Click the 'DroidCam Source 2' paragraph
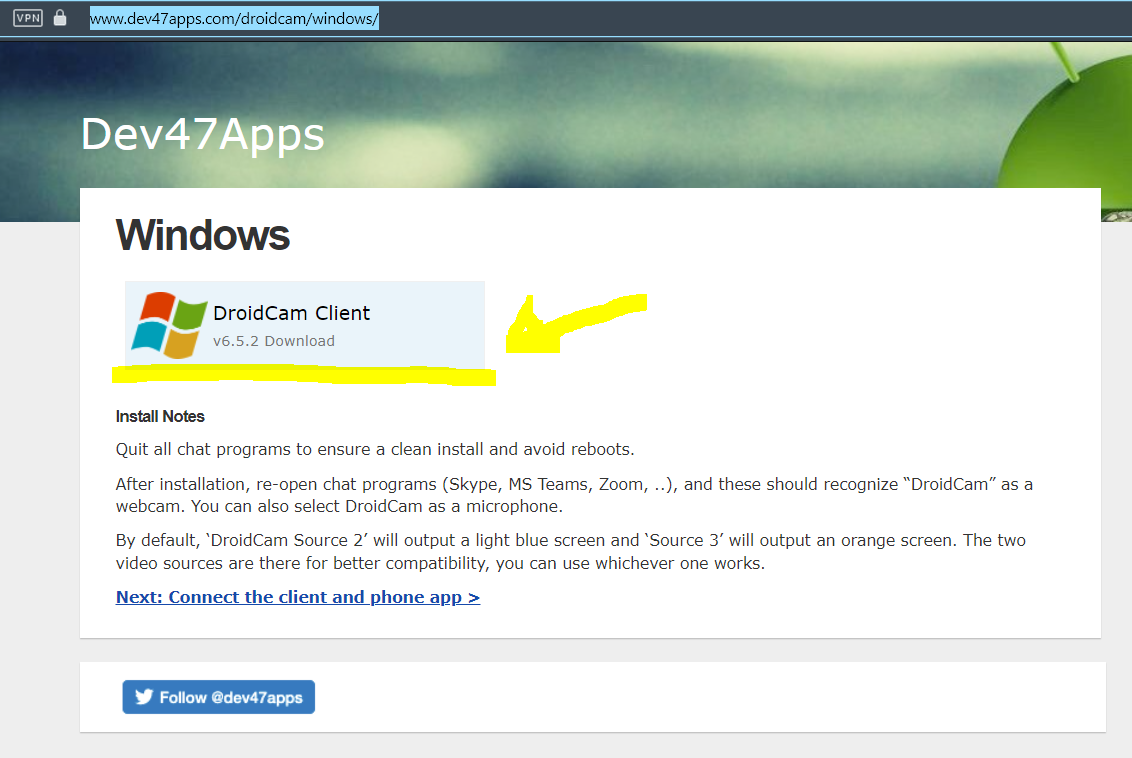 click(570, 552)
